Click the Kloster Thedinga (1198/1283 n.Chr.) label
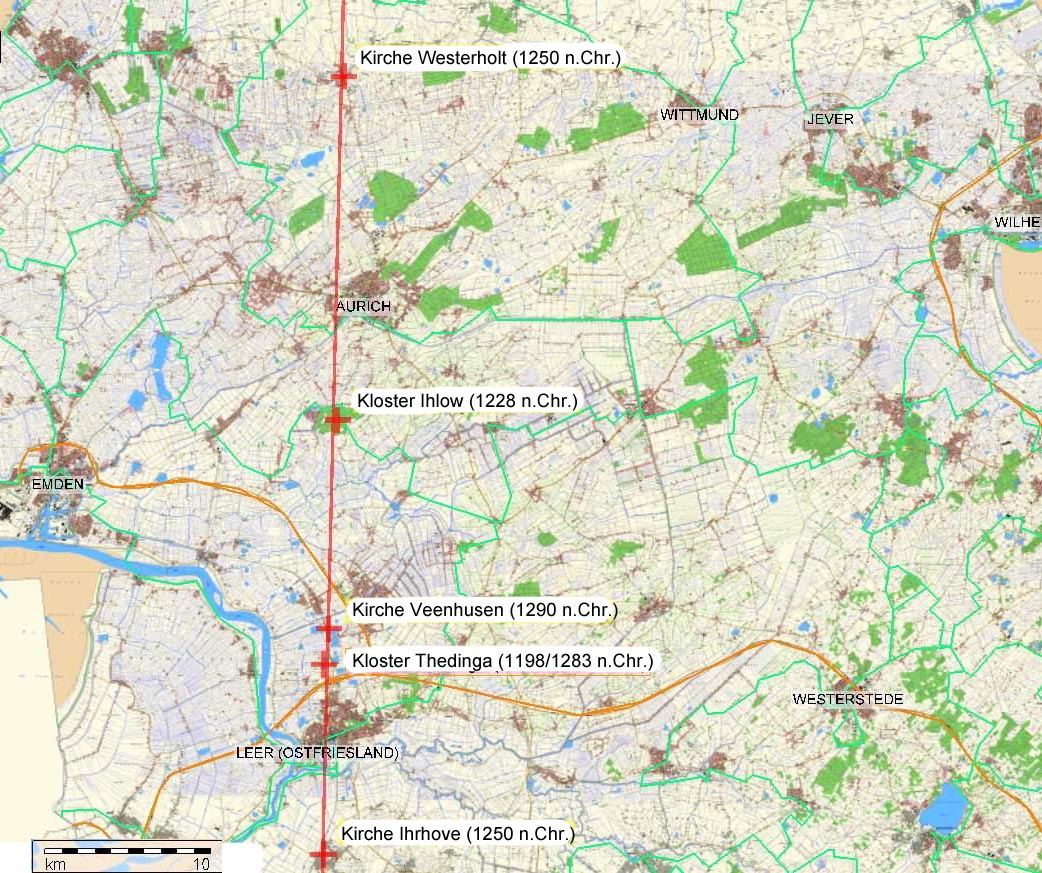The width and height of the screenshot is (1042, 873). point(502,661)
